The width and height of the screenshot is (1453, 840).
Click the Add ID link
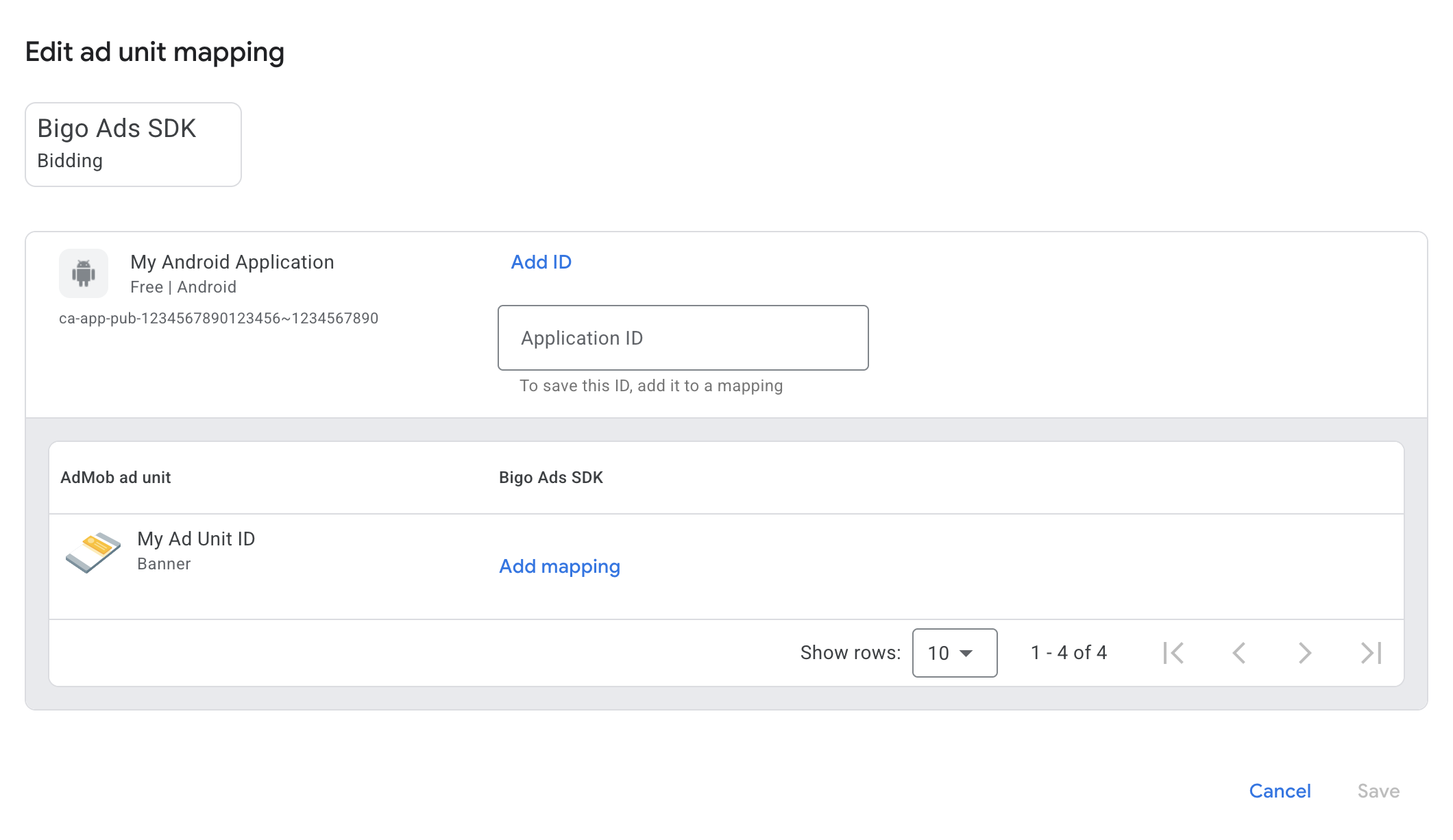click(541, 262)
